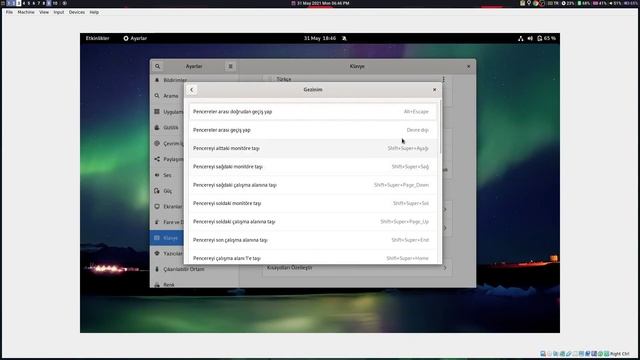Click the battery 65 % indicator
Viewport: 640px width, 360px height.
pyautogui.click(x=547, y=38)
